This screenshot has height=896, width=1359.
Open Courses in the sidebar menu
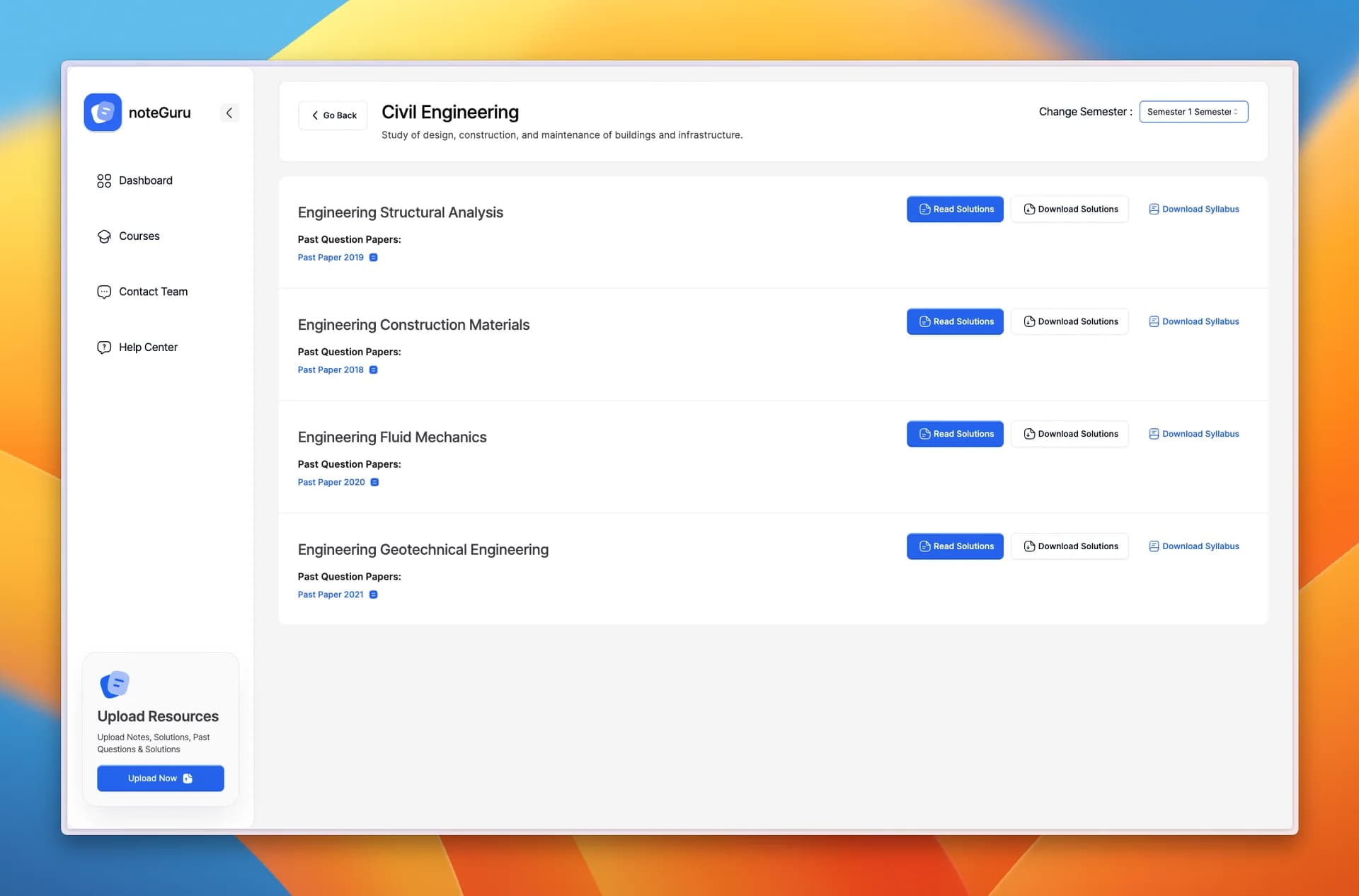coord(139,236)
